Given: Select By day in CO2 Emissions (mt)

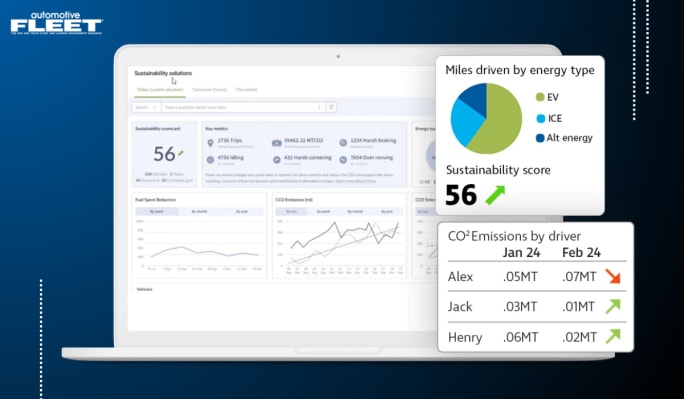Looking at the screenshot, I should 291,211.
